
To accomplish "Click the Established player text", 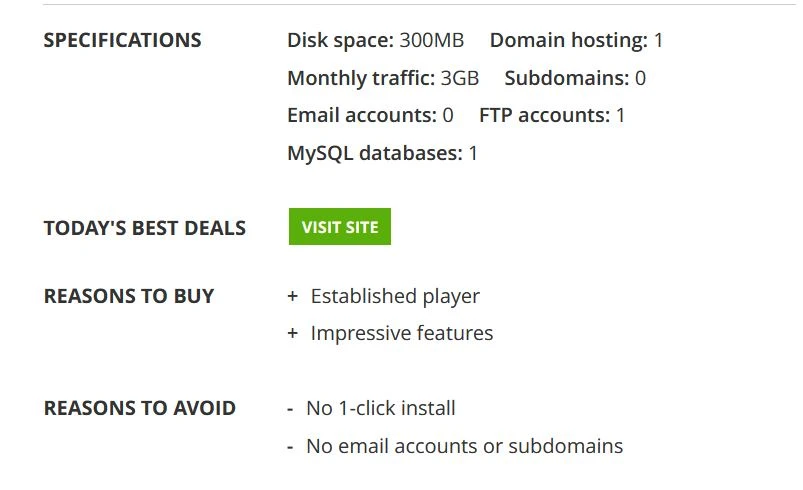I will coord(395,296).
